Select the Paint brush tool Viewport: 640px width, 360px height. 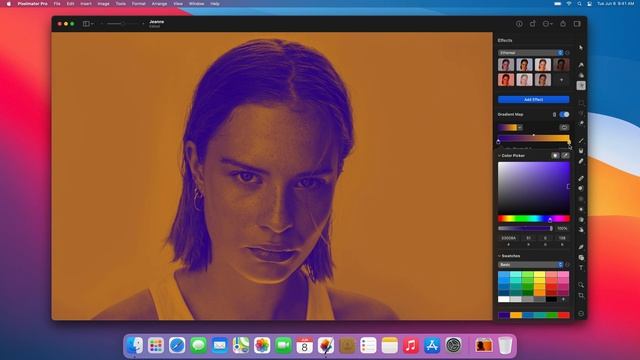click(x=581, y=140)
